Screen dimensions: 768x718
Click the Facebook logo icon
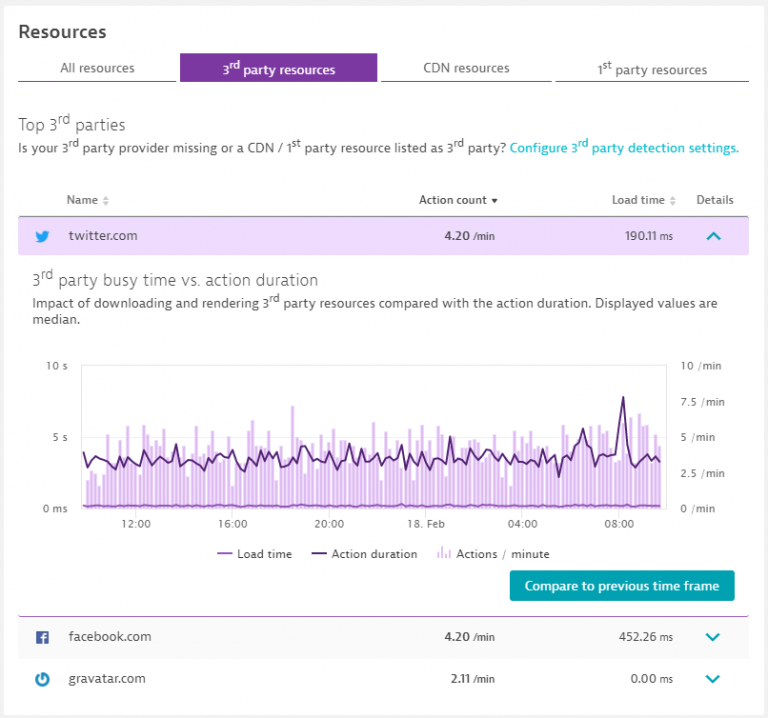pyautogui.click(x=42, y=637)
